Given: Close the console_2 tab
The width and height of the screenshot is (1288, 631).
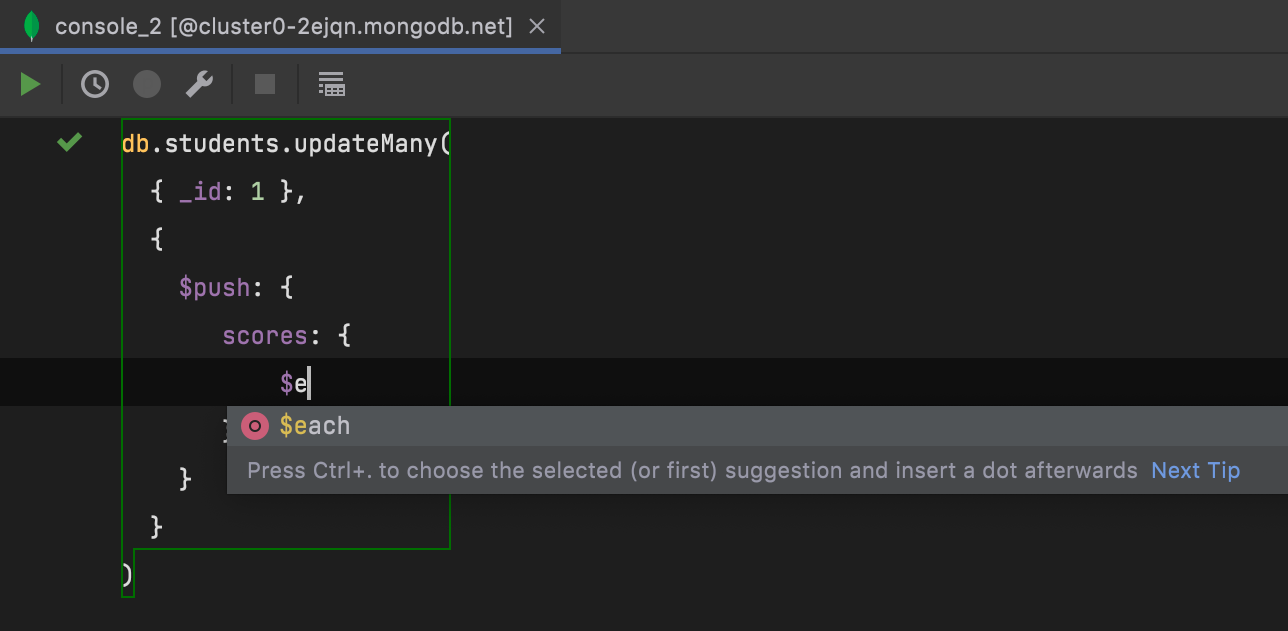Looking at the screenshot, I should point(537,27).
